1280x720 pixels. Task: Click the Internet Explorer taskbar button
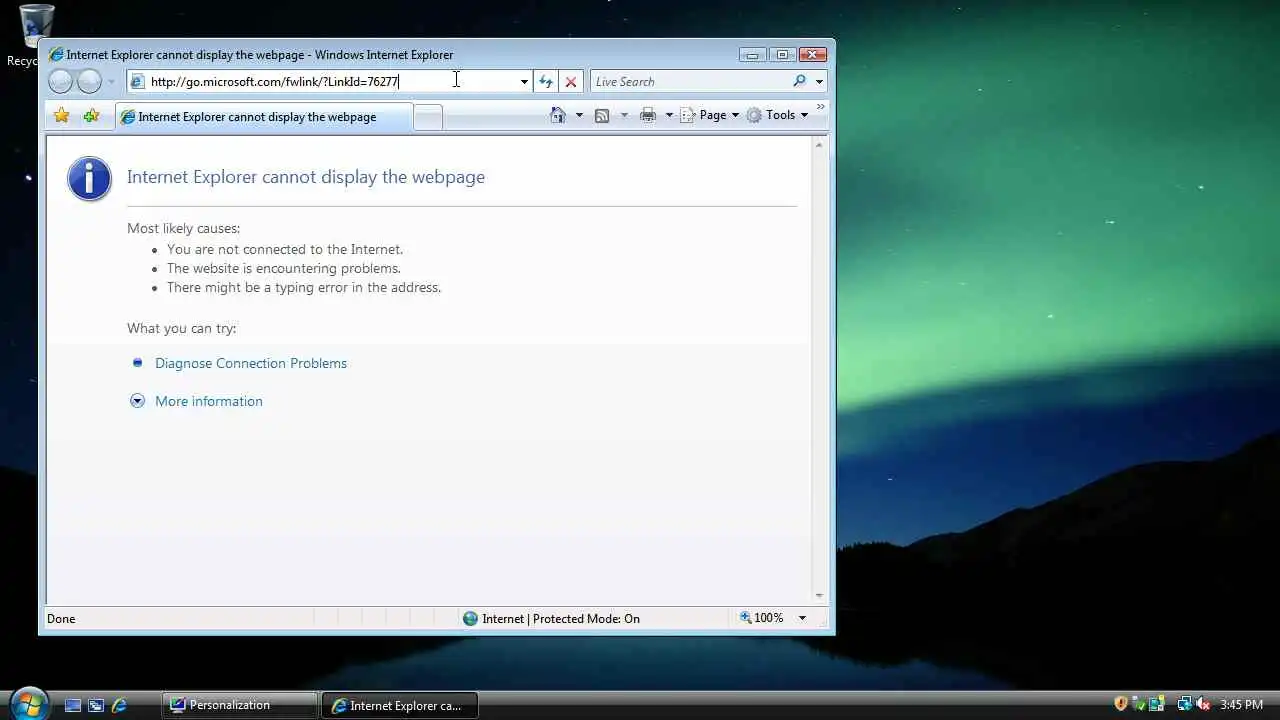[400, 705]
